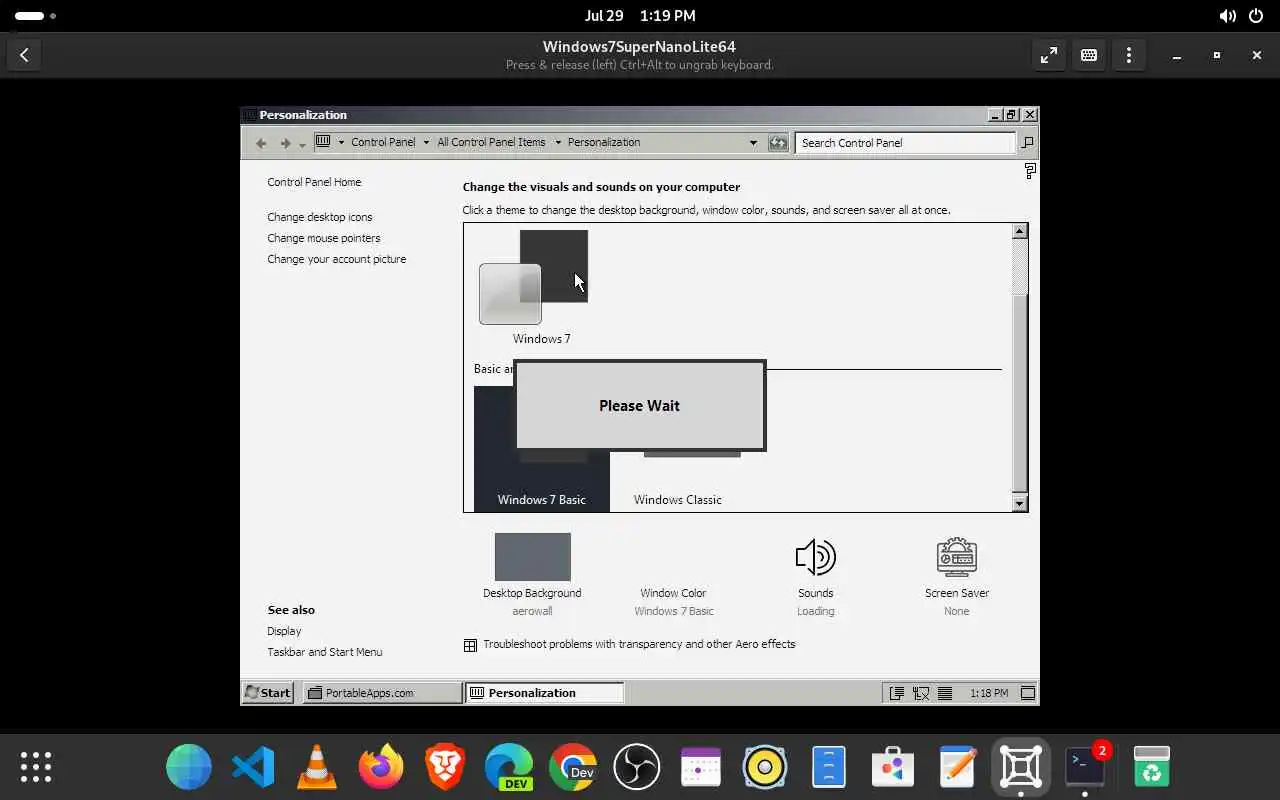Open the GNOME volume indicator
Viewport: 1280px width, 800px height.
(1227, 16)
